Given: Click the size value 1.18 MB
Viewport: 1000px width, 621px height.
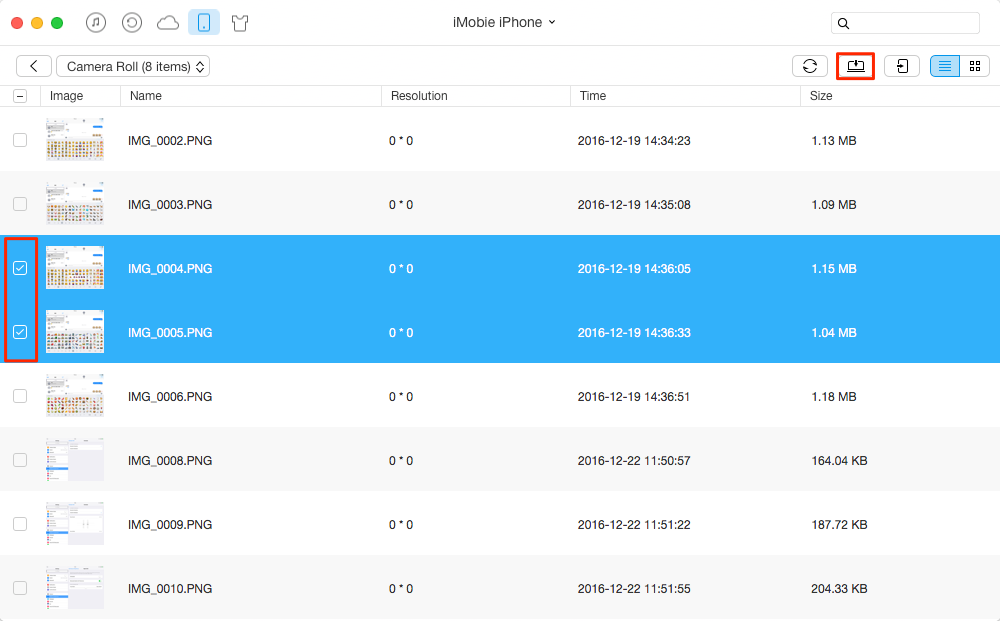Looking at the screenshot, I should click(834, 397).
